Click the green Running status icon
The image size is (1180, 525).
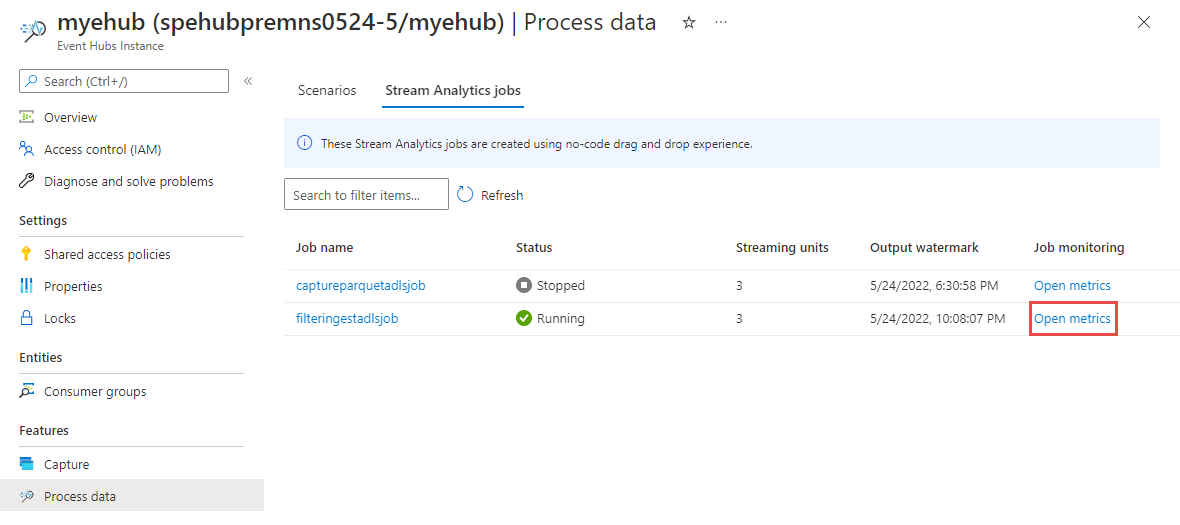(524, 318)
